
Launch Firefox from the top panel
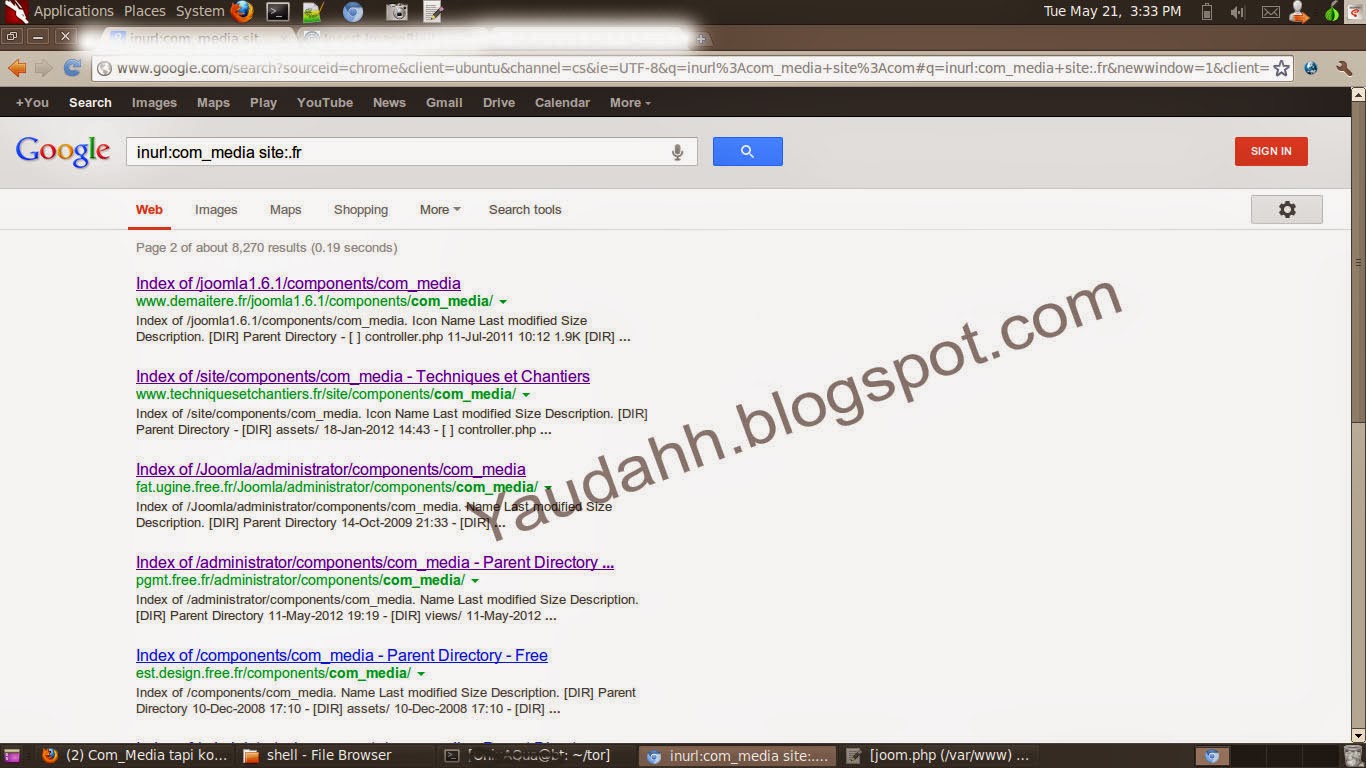(241, 12)
